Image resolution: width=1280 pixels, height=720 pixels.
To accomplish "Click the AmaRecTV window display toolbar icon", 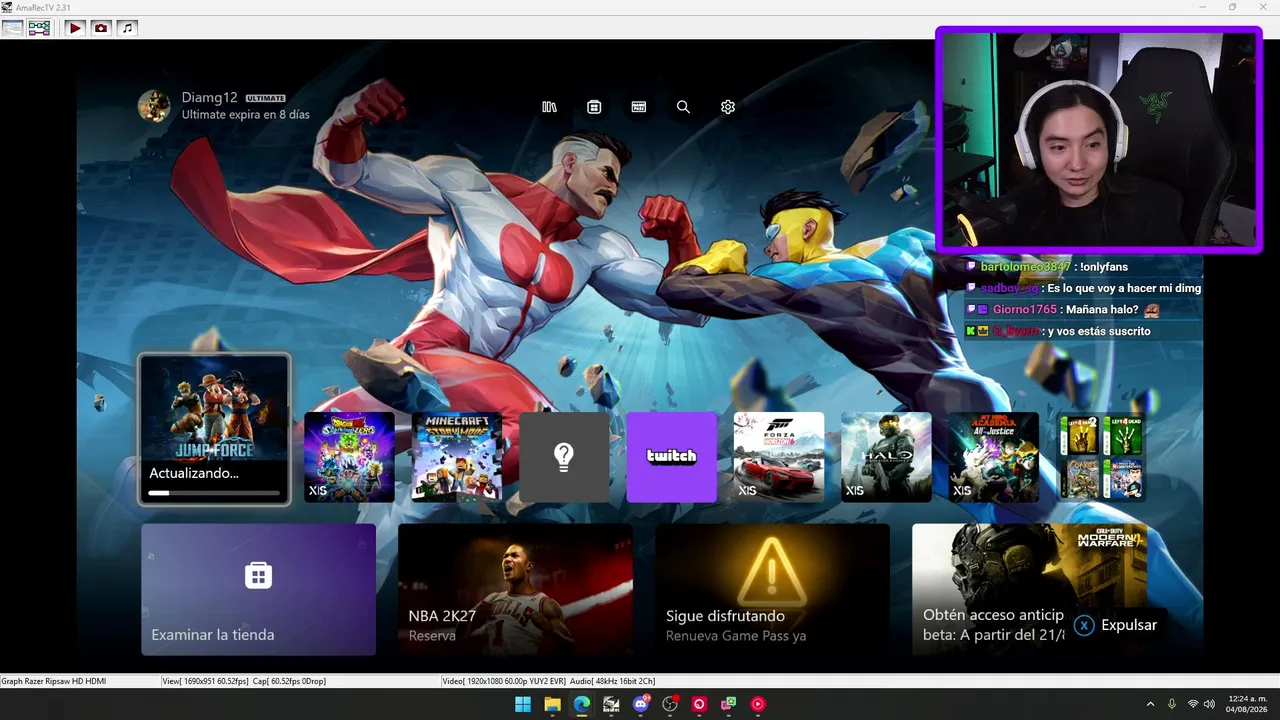I will 12,28.
